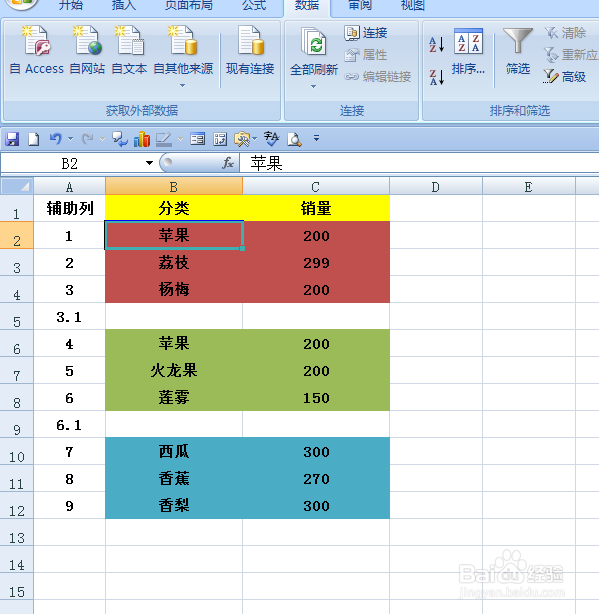Redo the last undone action
The width and height of the screenshot is (599, 614).
pos(87,139)
